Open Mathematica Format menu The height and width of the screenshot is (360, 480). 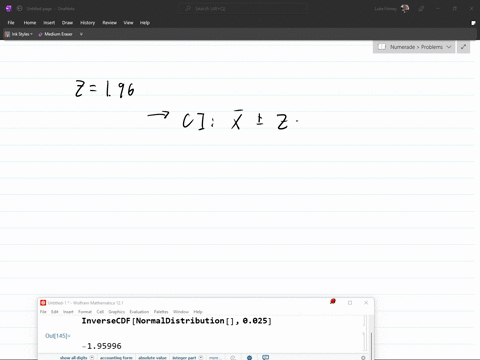[85, 312]
